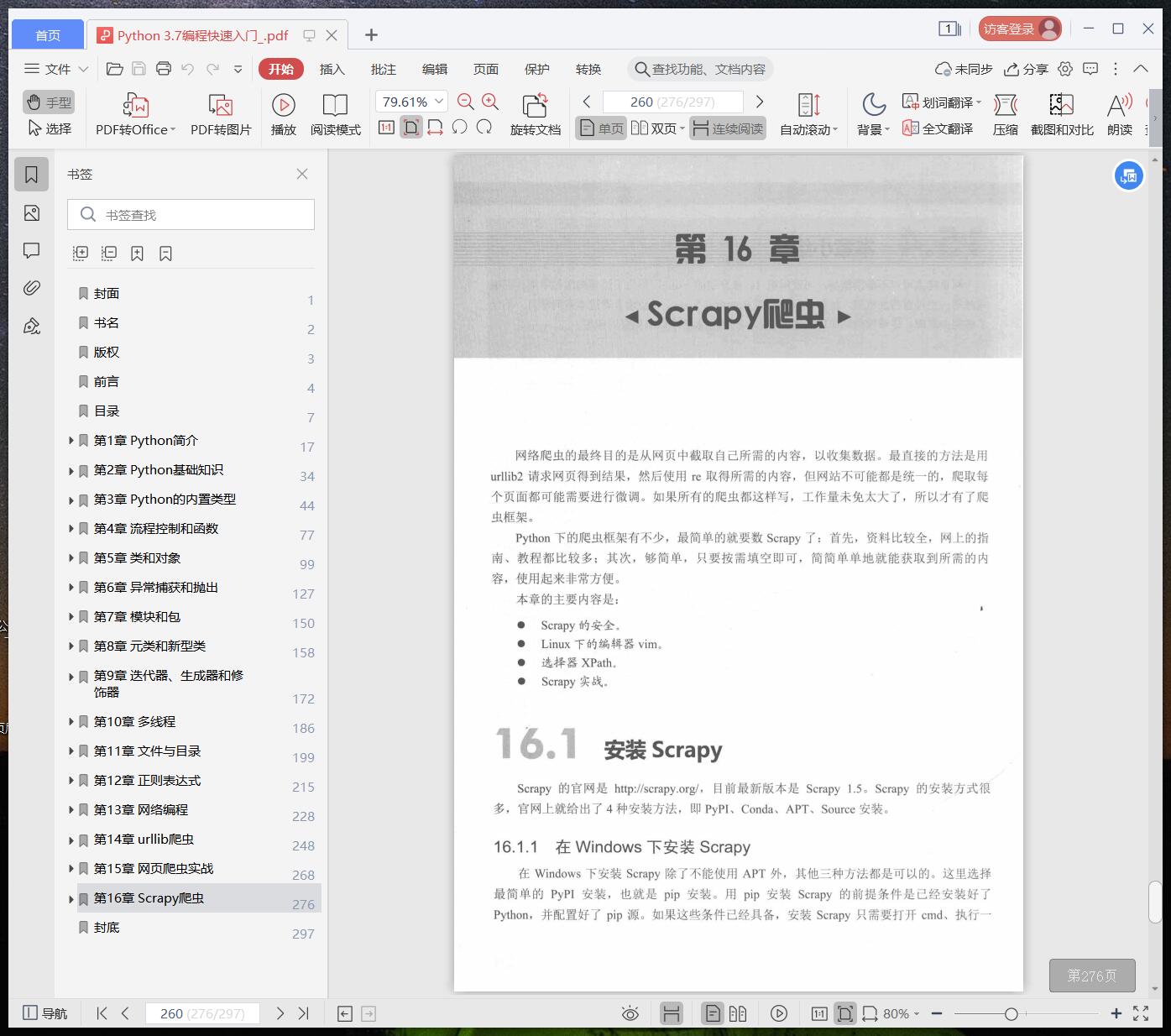Open 划词翻译 word translation dropdown
Screen dimensions: 1171x1036
941,102
